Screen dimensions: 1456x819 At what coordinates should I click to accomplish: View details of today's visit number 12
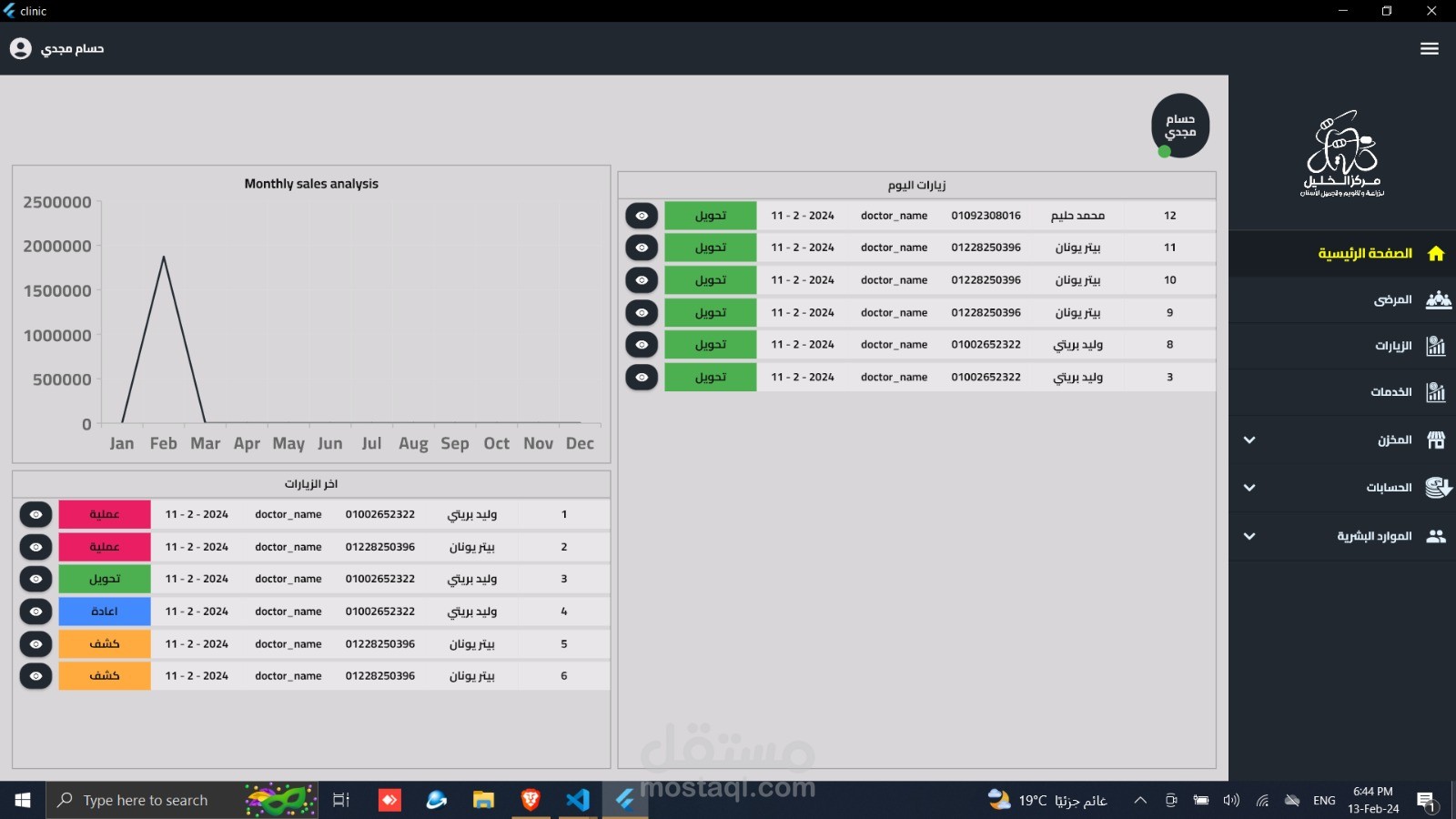[642, 216]
